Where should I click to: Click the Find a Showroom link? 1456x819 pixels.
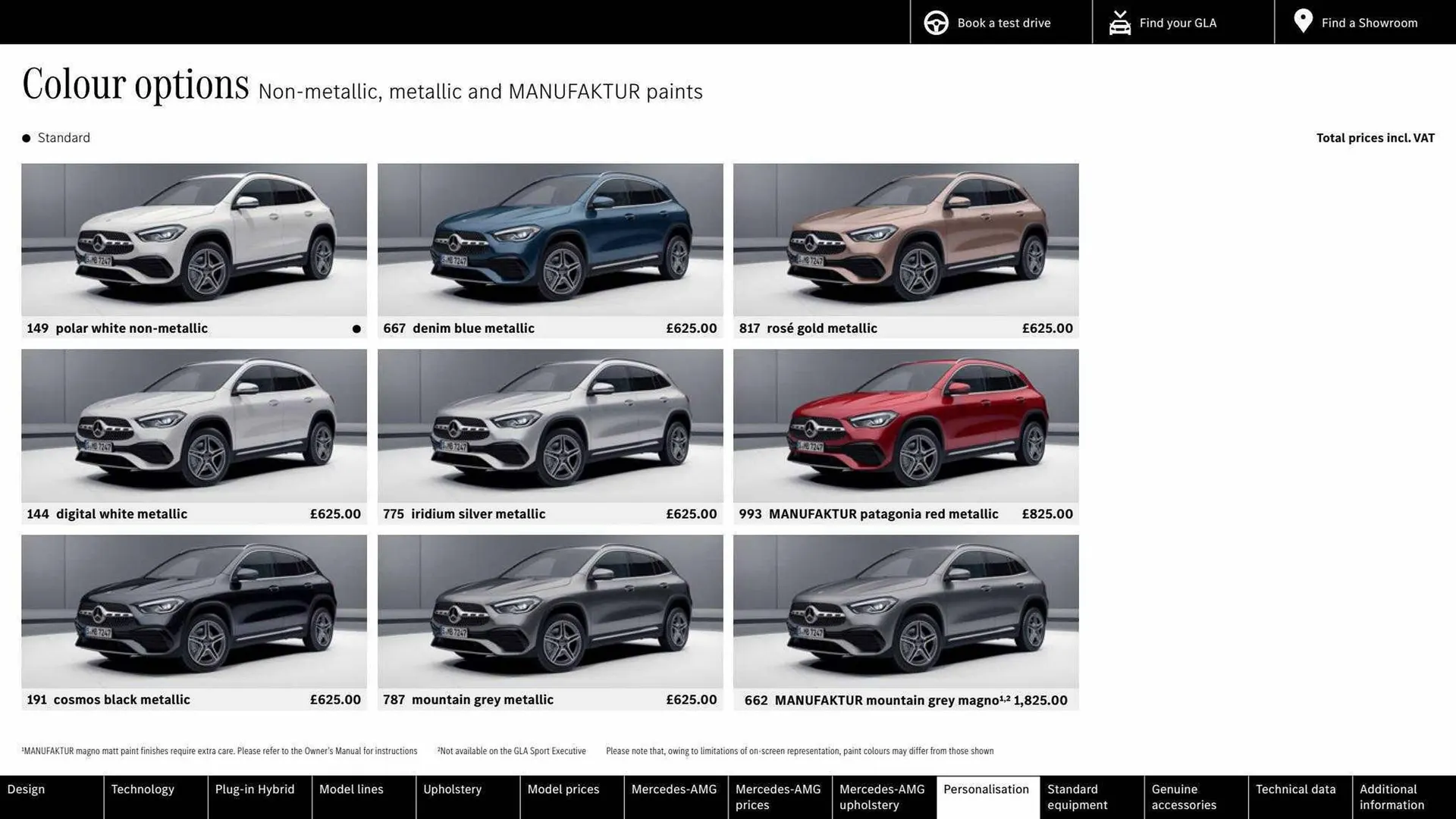coord(1369,22)
